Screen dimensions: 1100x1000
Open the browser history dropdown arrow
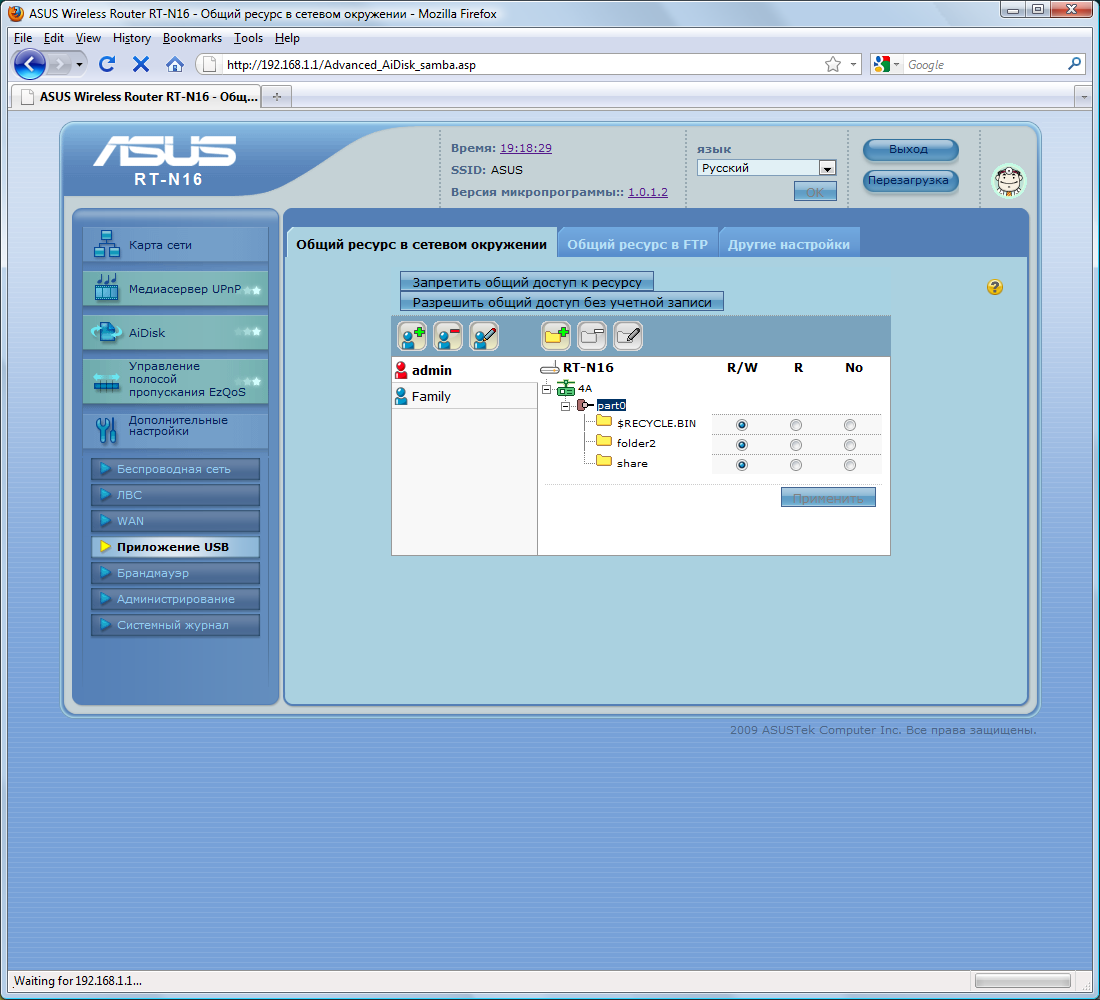pyautogui.click(x=79, y=65)
